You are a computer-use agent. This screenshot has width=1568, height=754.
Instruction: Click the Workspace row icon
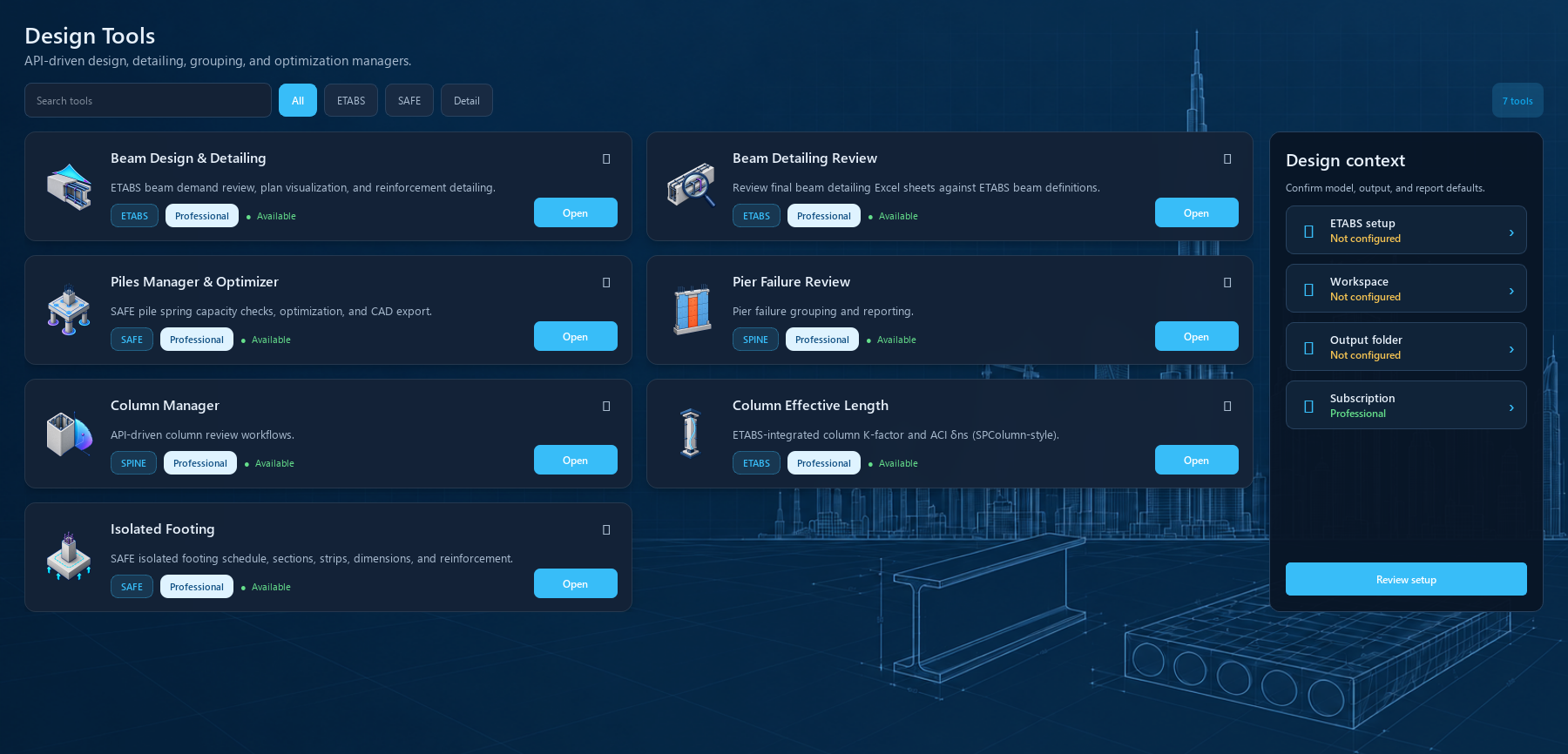pos(1308,290)
